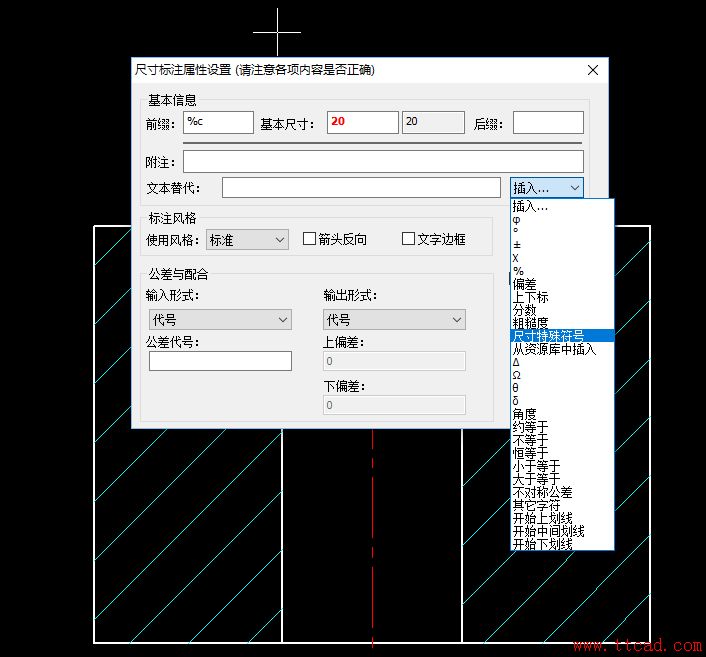Screen dimensions: 706x657
Task: Select the φ symbol in the list
Action: [562, 219]
